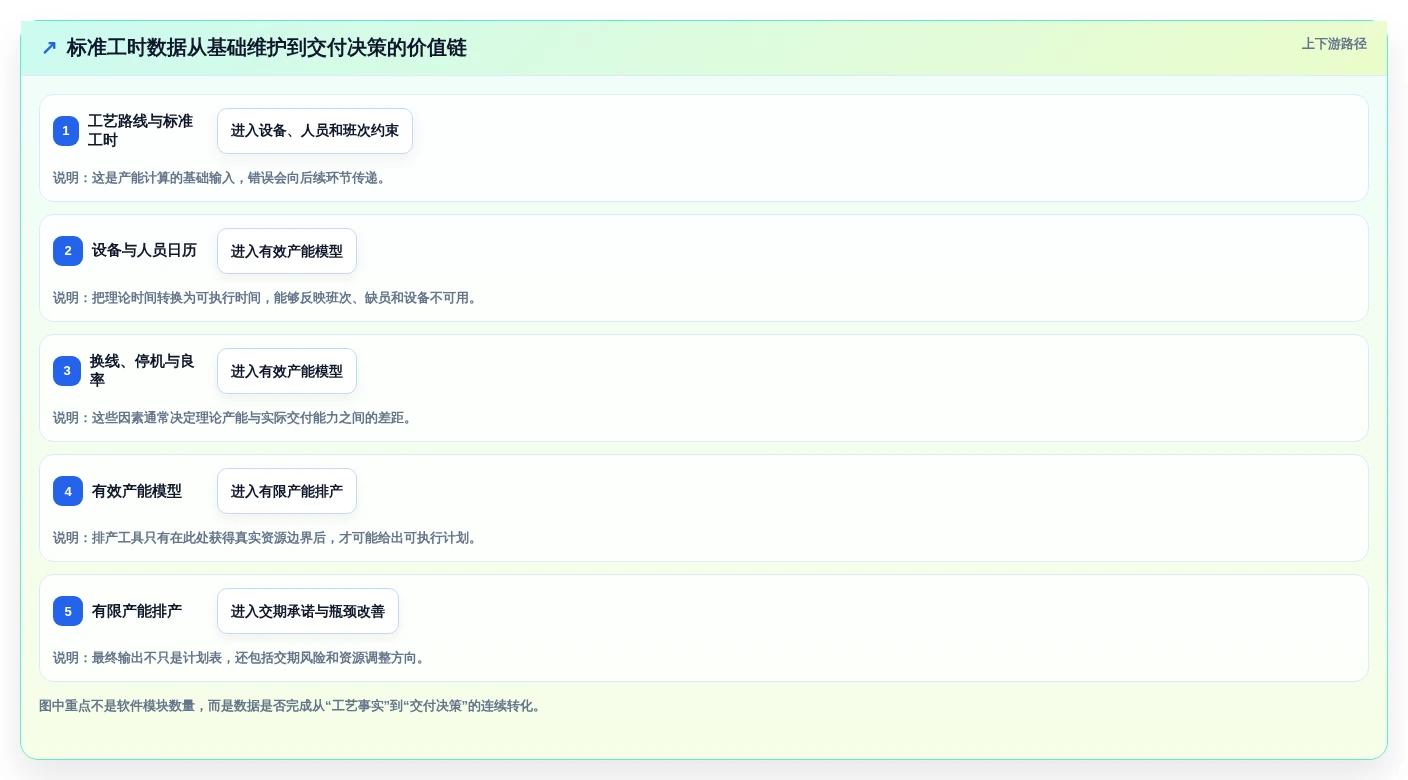Click the 进入有限产能排产 button
The height and width of the screenshot is (780, 1408).
click(x=287, y=491)
